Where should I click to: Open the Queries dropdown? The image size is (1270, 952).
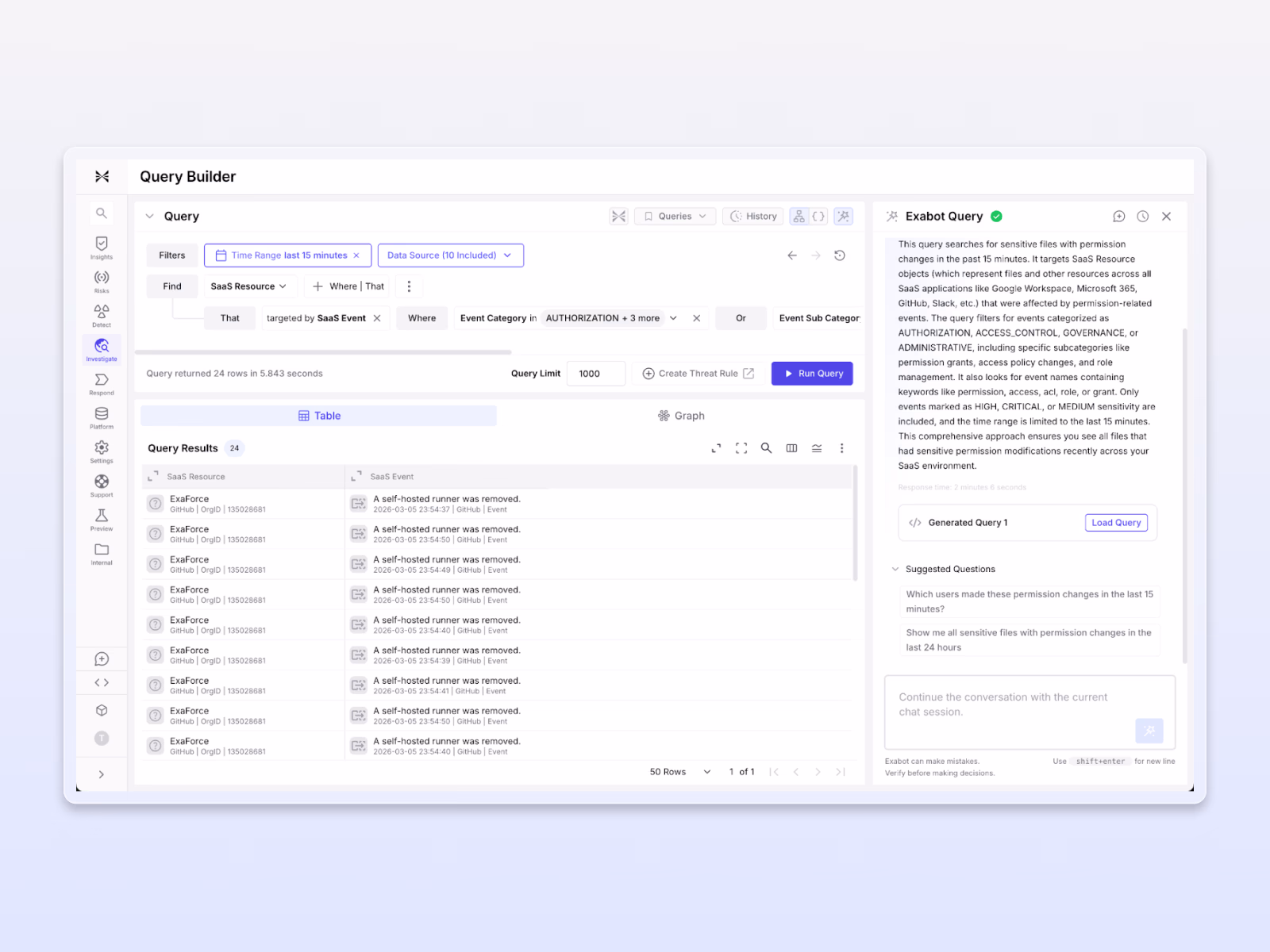674,216
